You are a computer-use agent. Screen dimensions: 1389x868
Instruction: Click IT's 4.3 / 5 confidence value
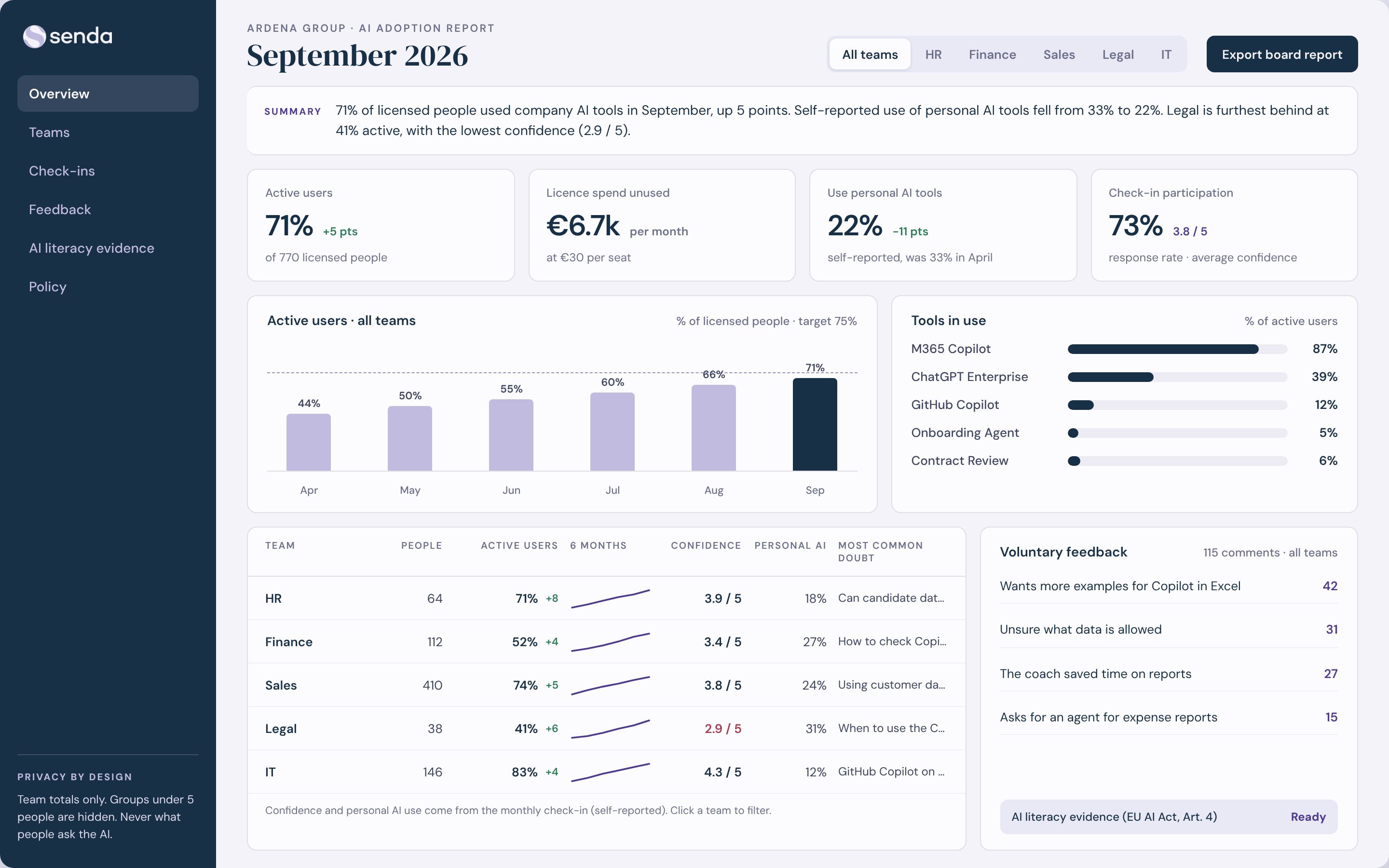point(722,772)
